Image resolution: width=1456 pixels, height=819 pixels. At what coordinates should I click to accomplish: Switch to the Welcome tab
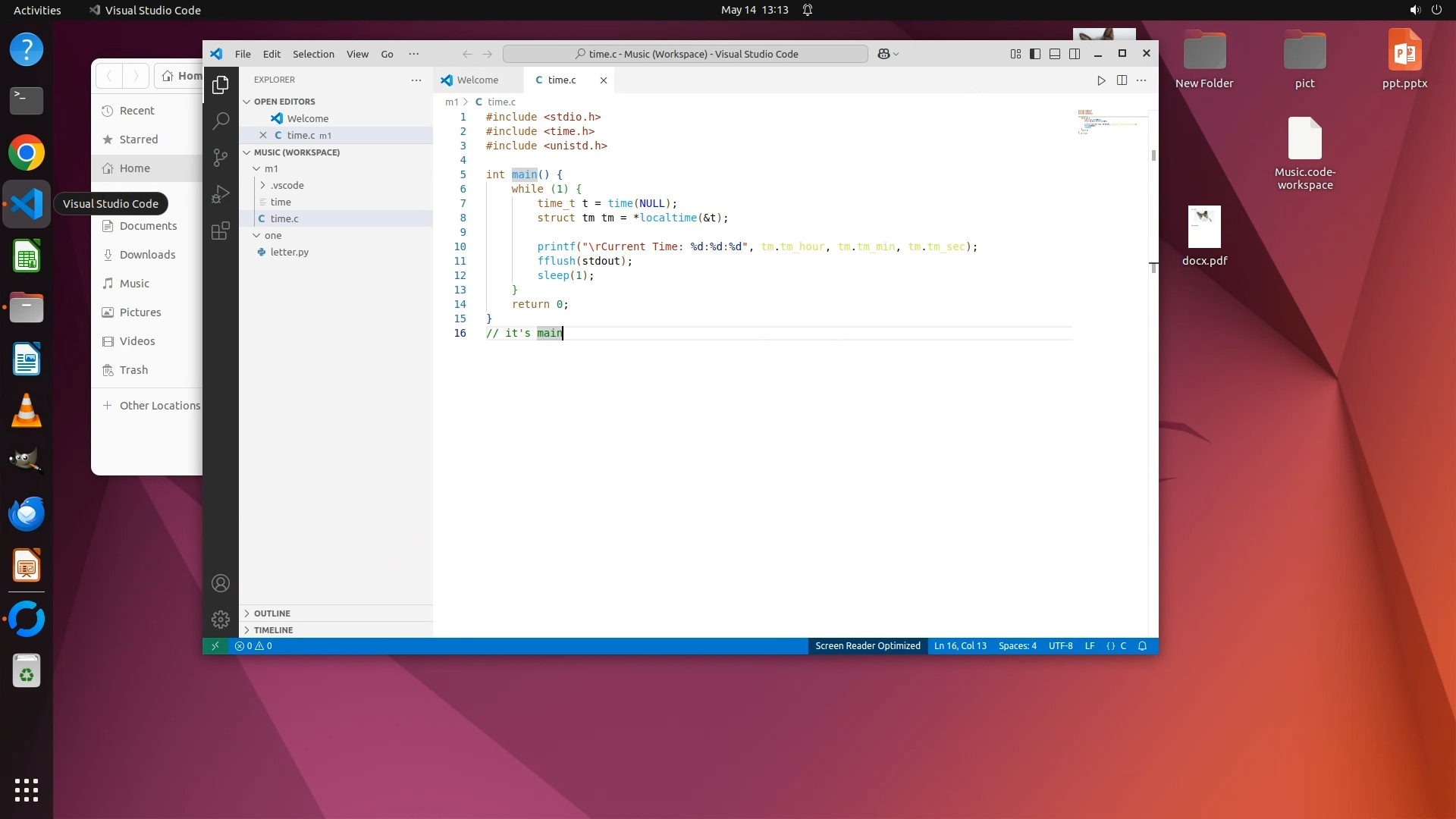[477, 80]
